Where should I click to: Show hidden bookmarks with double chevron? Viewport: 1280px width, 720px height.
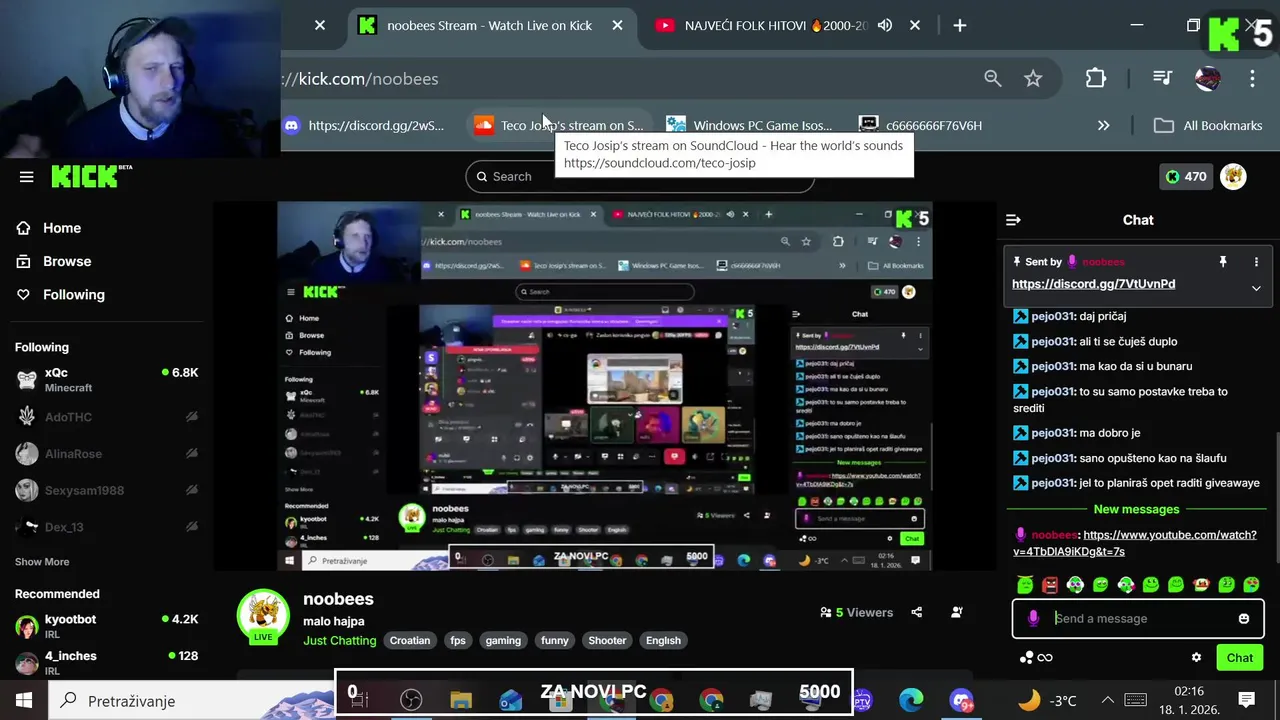coord(1103,126)
